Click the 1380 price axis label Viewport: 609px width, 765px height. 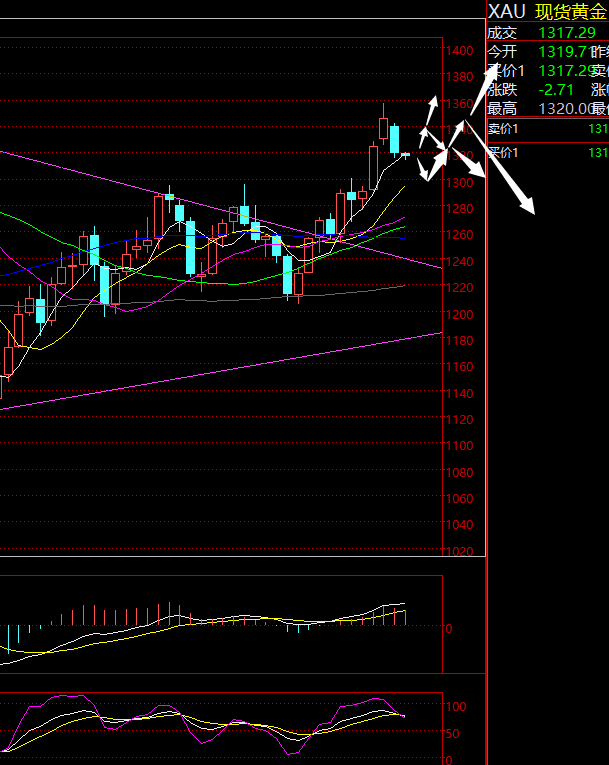click(460, 77)
